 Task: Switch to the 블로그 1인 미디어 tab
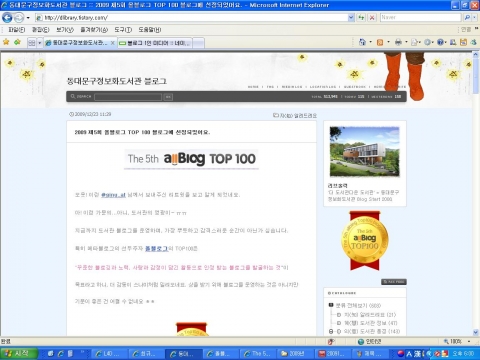pos(155,43)
